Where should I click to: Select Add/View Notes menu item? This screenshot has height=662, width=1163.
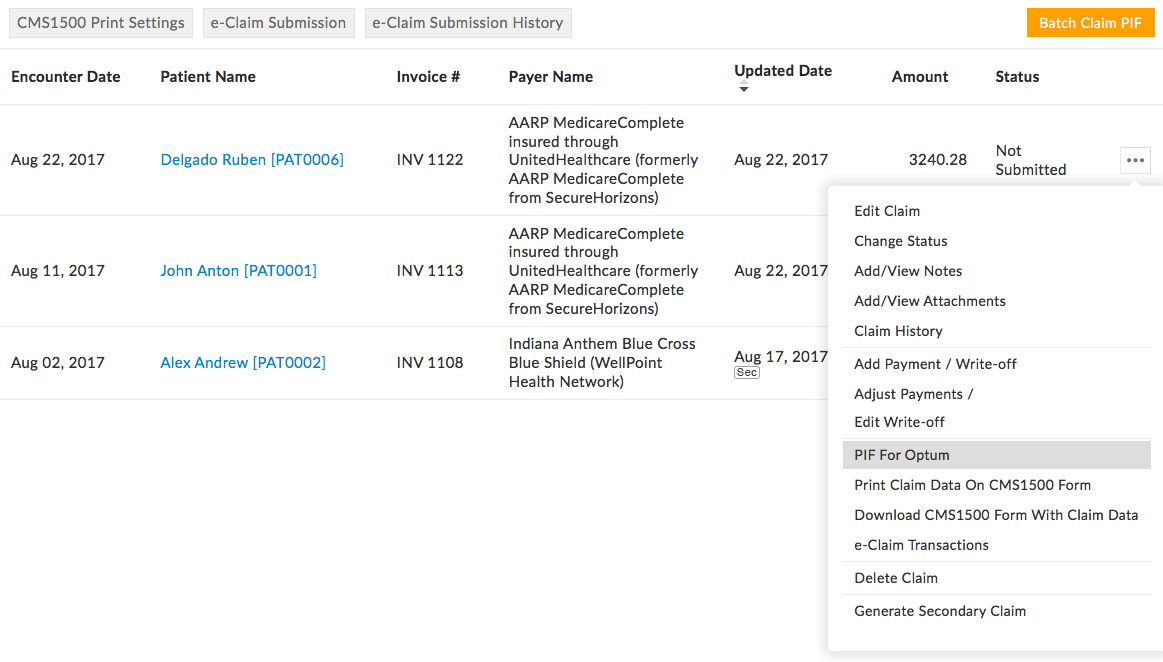point(908,271)
